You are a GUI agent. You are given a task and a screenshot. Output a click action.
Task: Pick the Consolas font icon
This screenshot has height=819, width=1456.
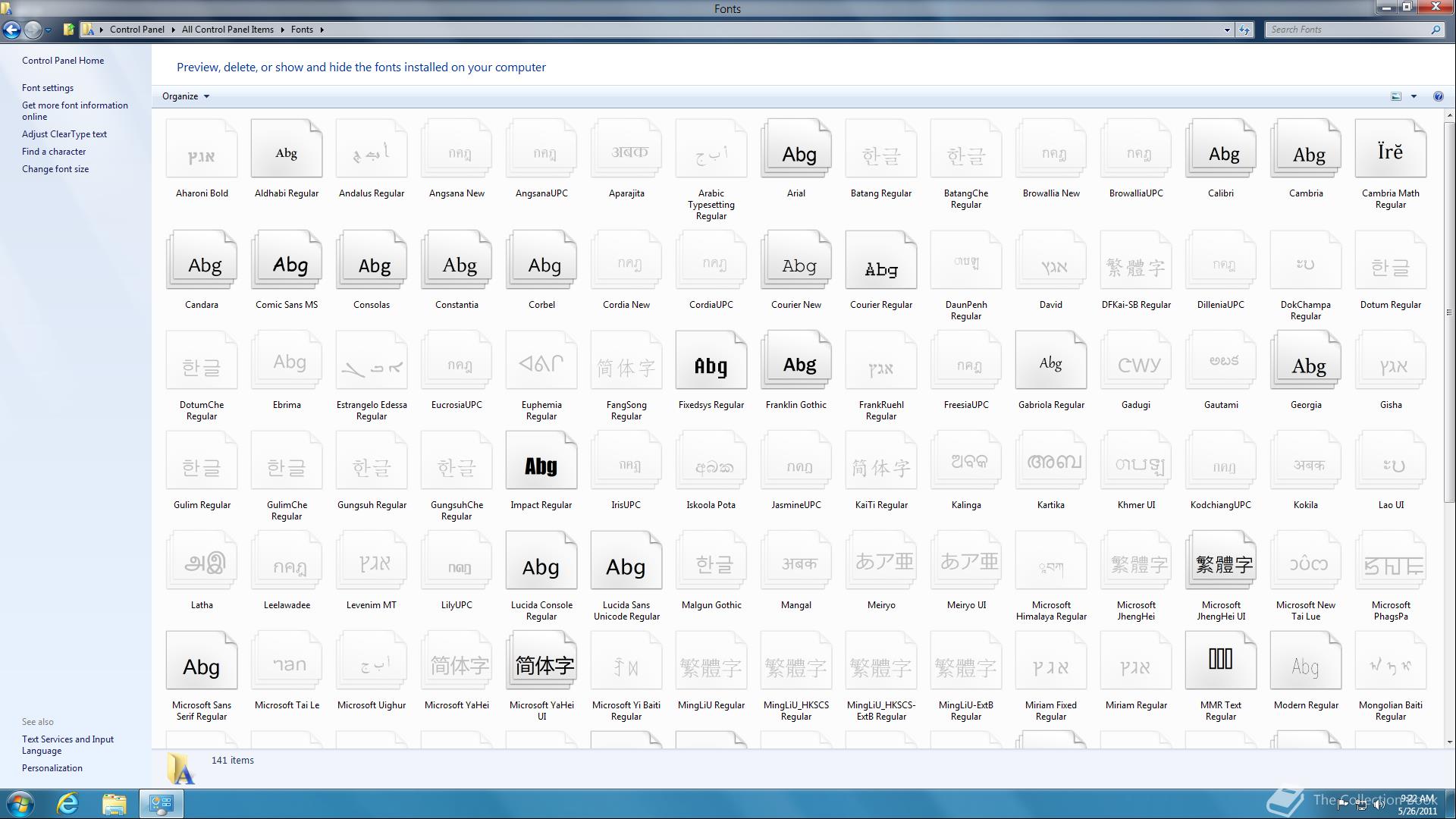click(x=372, y=261)
